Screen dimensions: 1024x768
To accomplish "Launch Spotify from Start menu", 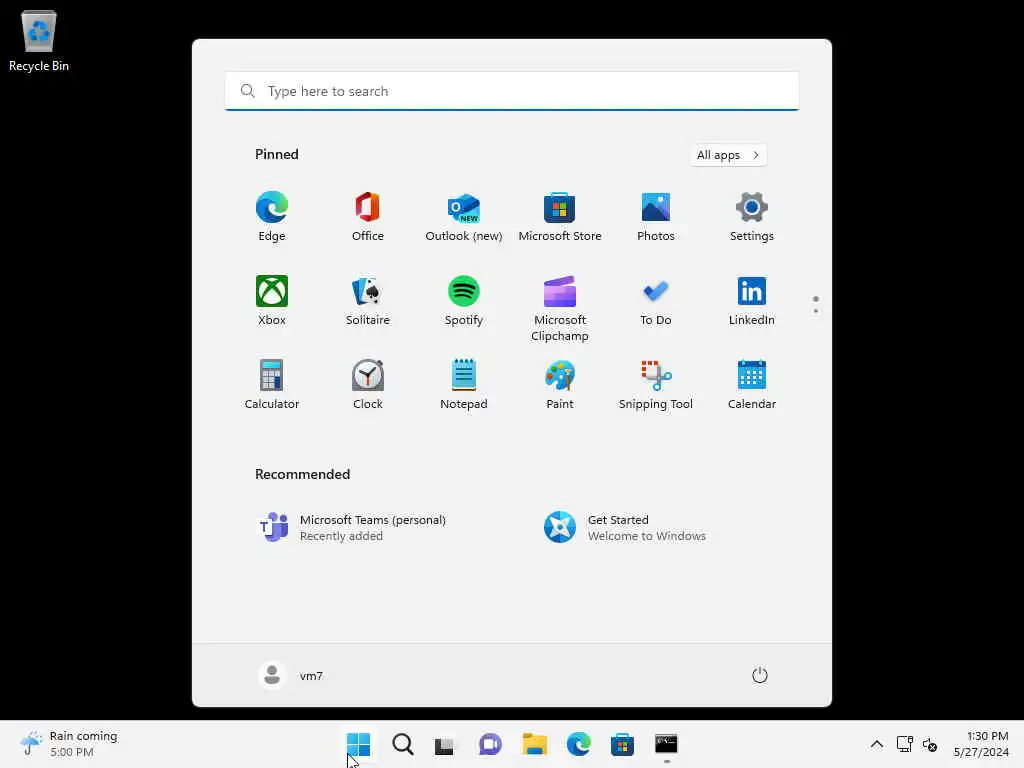I will pyautogui.click(x=464, y=300).
